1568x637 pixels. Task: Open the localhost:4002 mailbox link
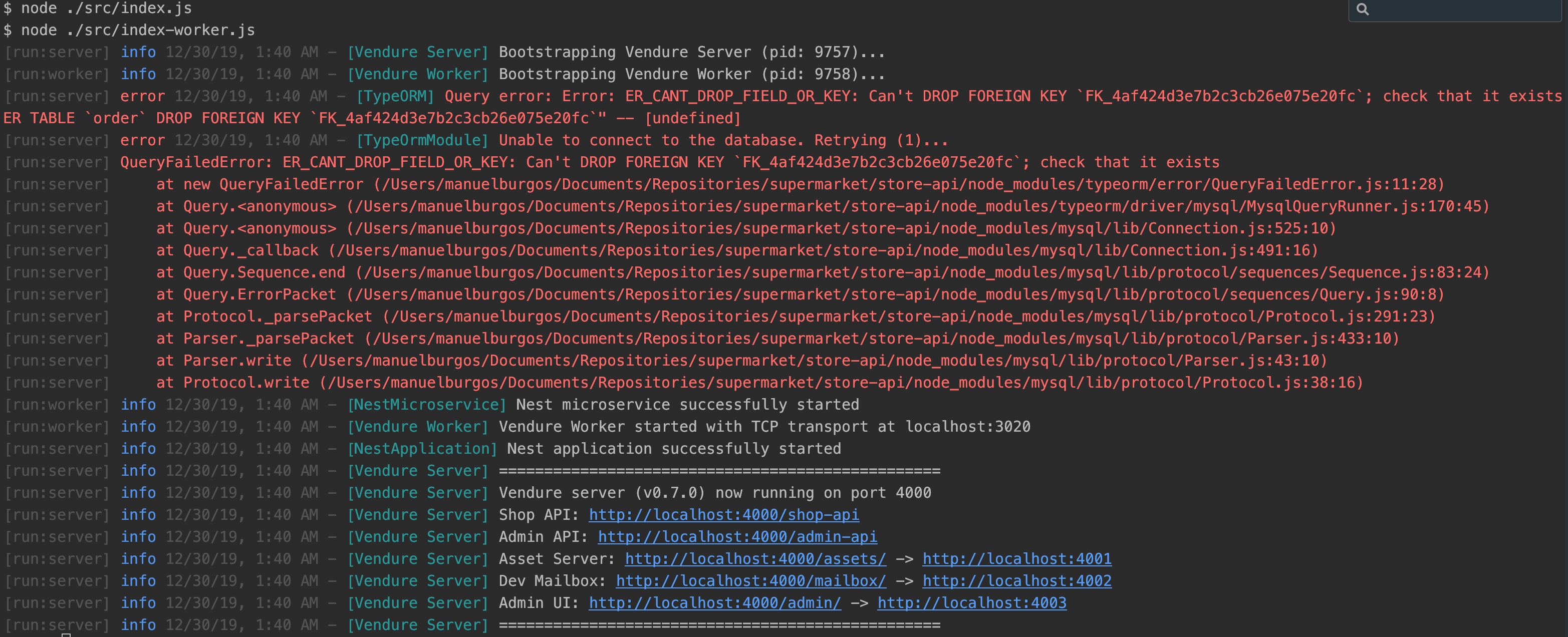(1016, 581)
